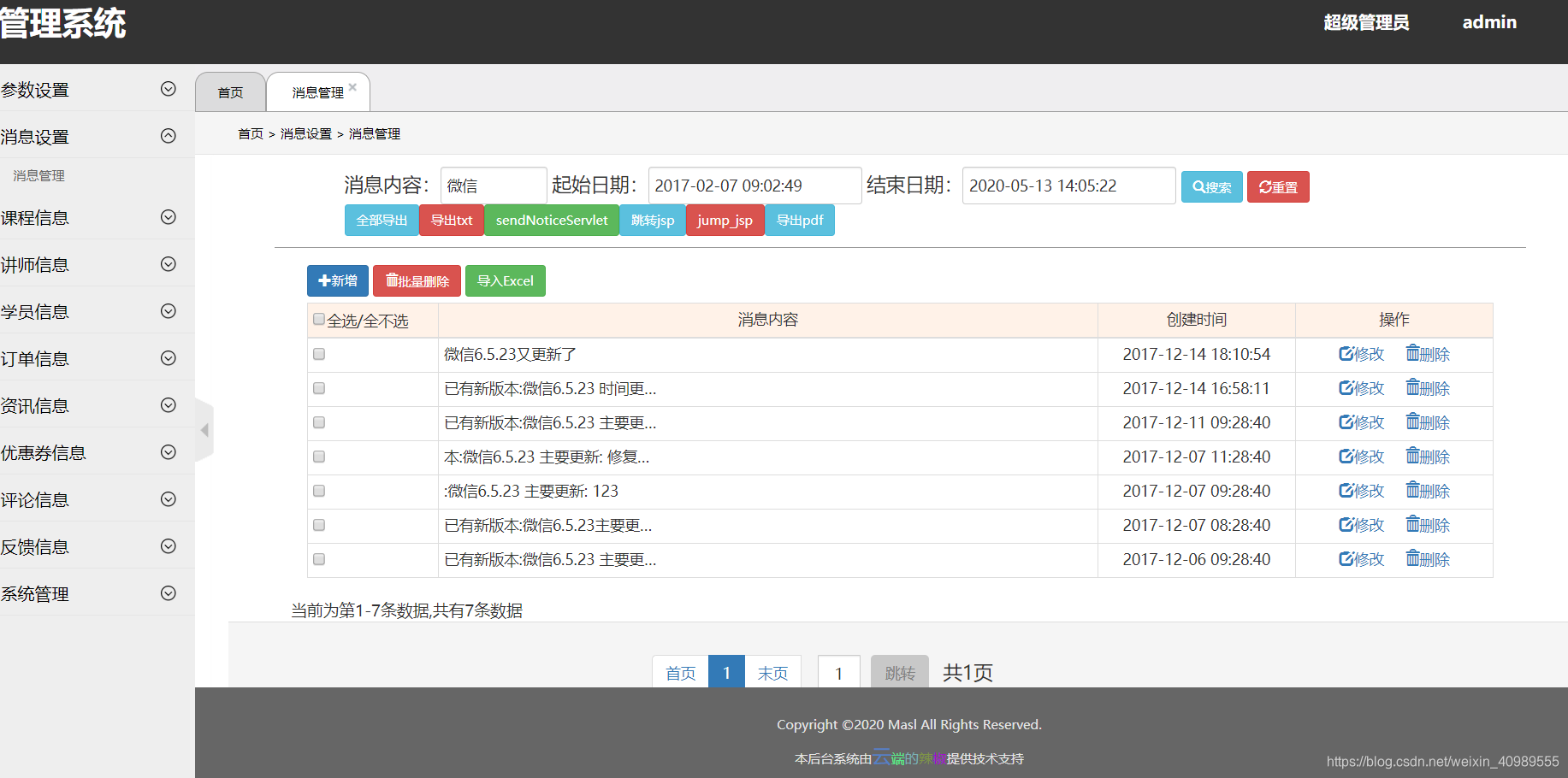Viewport: 1568px width, 778px height.
Task: Check the box for row dated 2017-12-14 16:58:11
Action: (319, 388)
